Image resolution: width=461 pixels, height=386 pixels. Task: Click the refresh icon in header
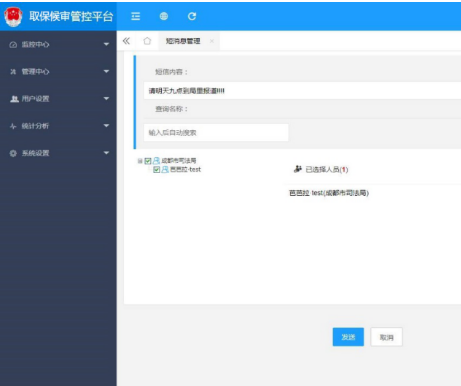192,16
